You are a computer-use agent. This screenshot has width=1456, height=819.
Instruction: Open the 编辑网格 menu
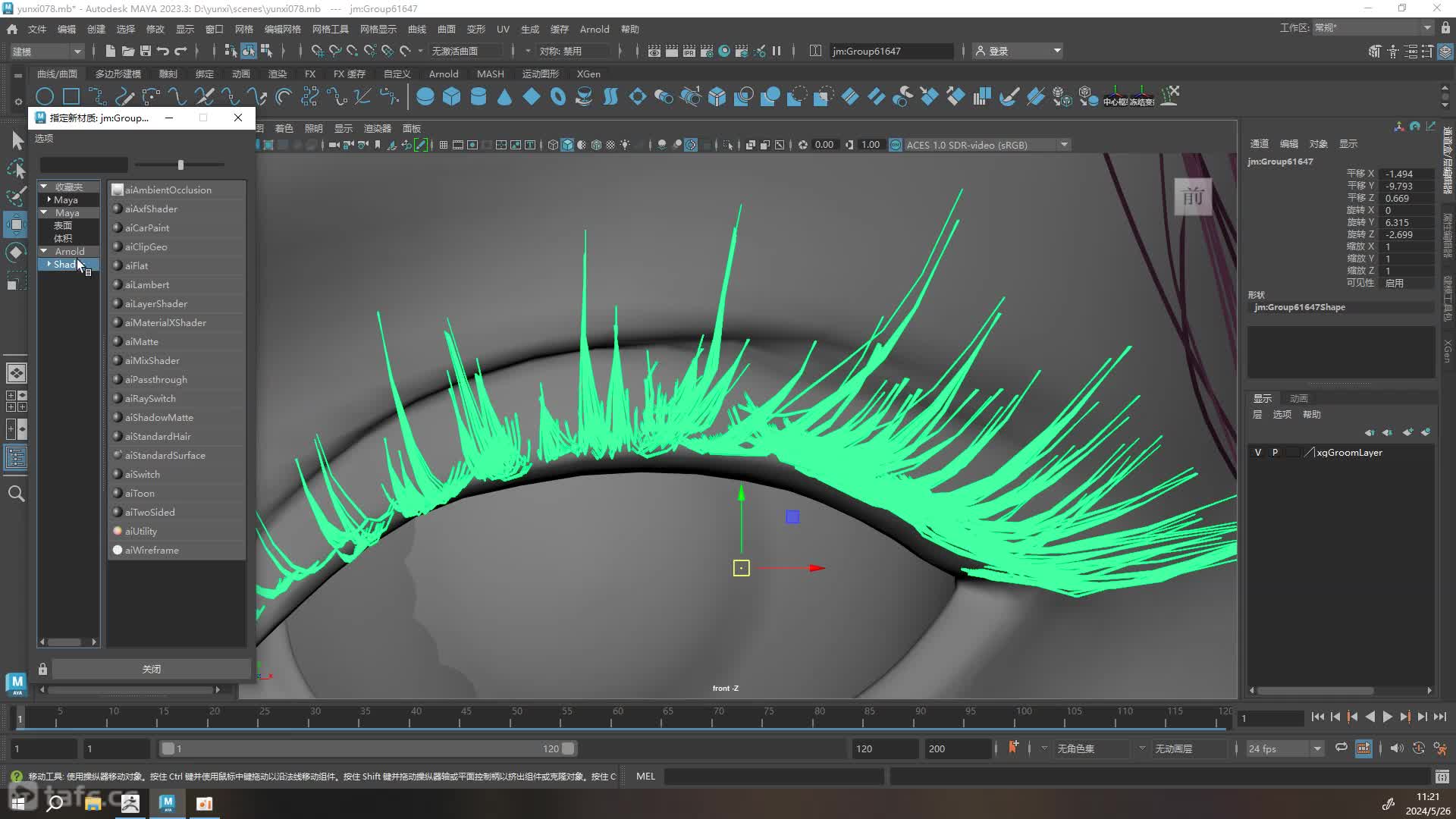[x=283, y=29]
